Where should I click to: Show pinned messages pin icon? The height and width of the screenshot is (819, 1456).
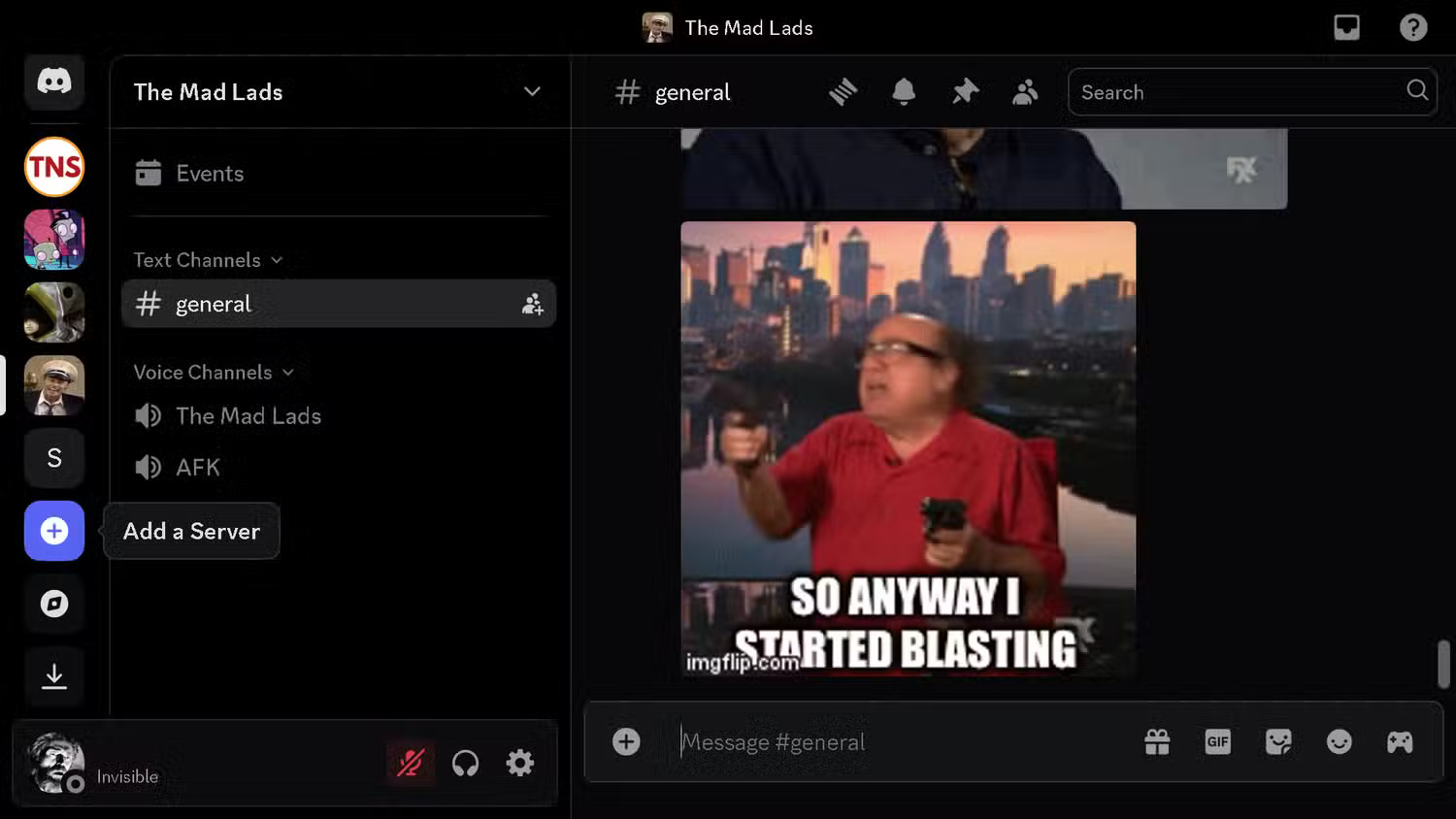(x=965, y=92)
